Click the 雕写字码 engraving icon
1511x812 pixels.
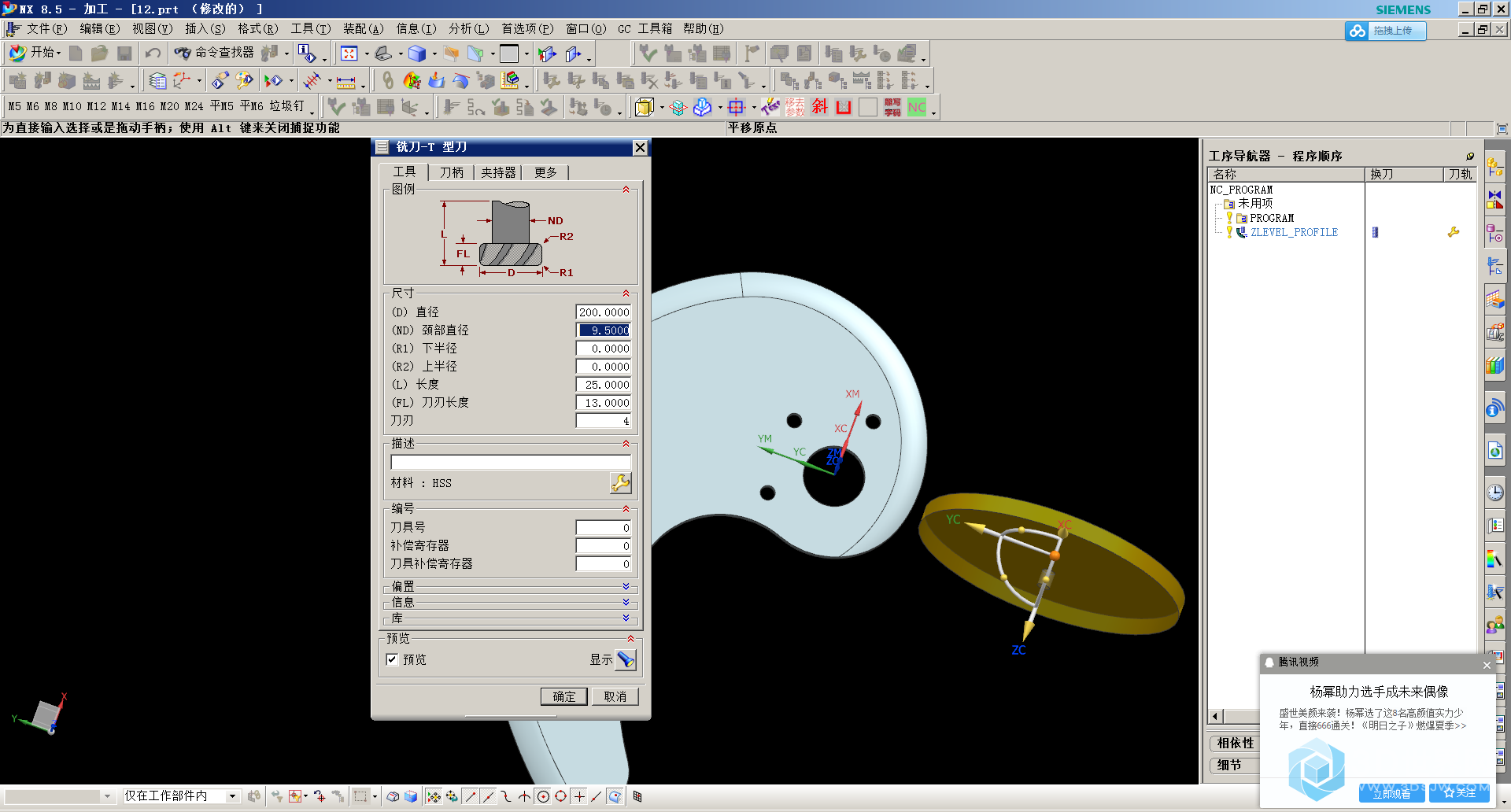pyautogui.click(x=892, y=106)
